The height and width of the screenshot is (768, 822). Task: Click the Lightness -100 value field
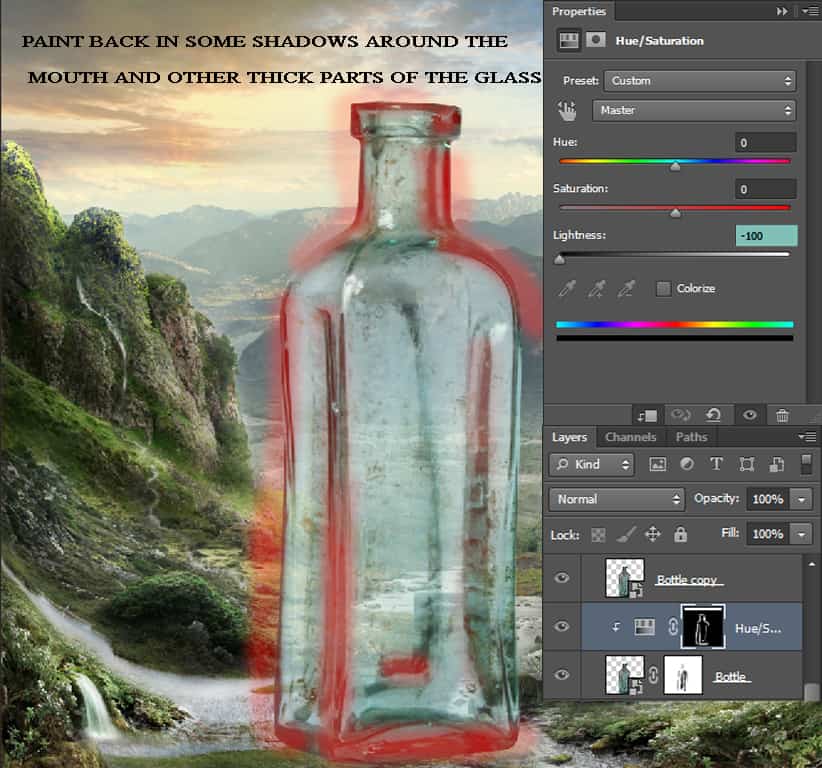tap(766, 236)
